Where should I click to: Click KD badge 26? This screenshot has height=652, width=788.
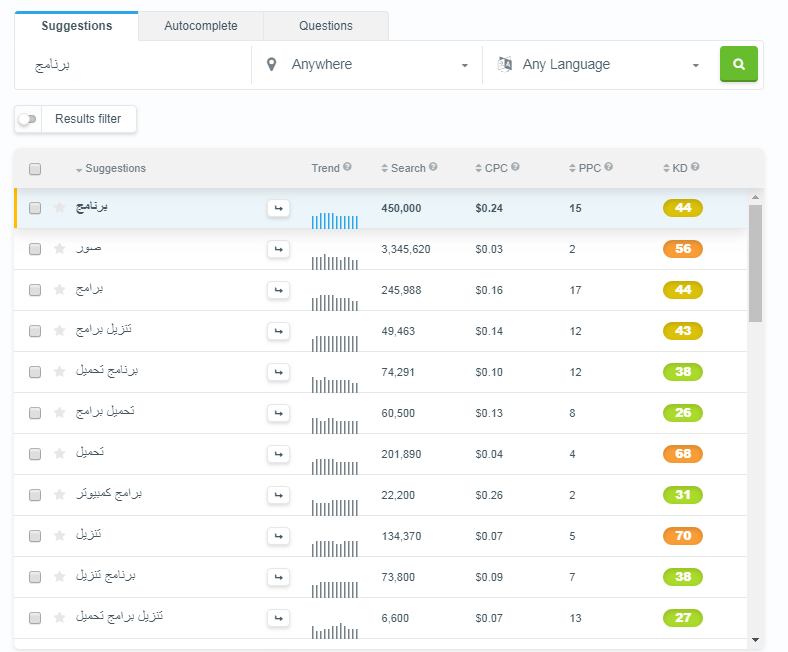(682, 413)
